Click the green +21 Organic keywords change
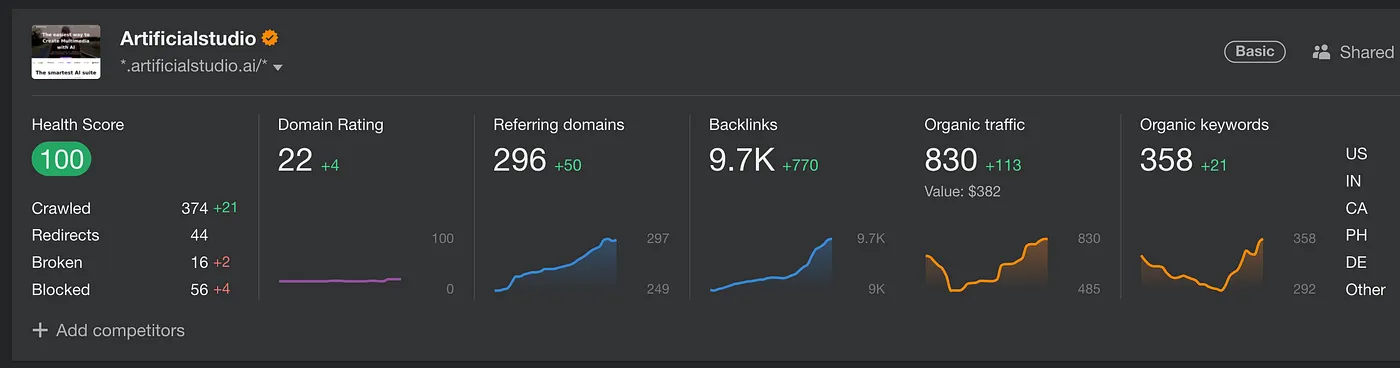Viewport: 1400px width, 368px height. tap(1214, 165)
